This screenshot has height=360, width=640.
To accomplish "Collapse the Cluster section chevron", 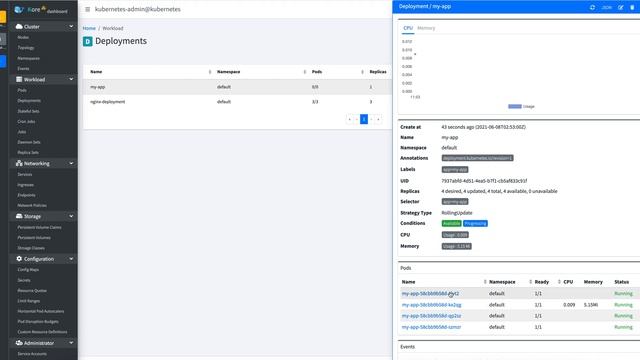I will (x=71, y=26).
